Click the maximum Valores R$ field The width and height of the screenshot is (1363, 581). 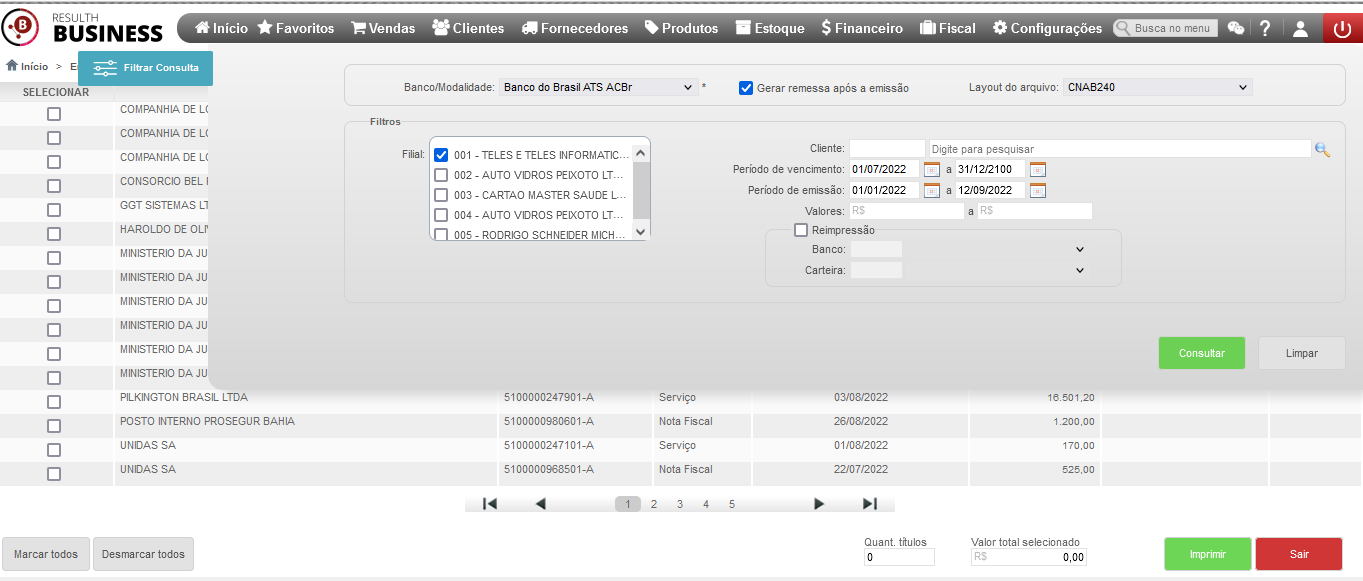pyautogui.click(x=1035, y=211)
